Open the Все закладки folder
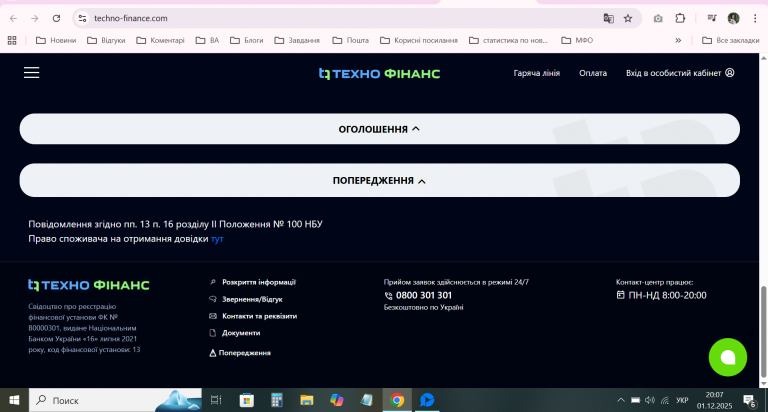This screenshot has width=768, height=412. point(730,40)
